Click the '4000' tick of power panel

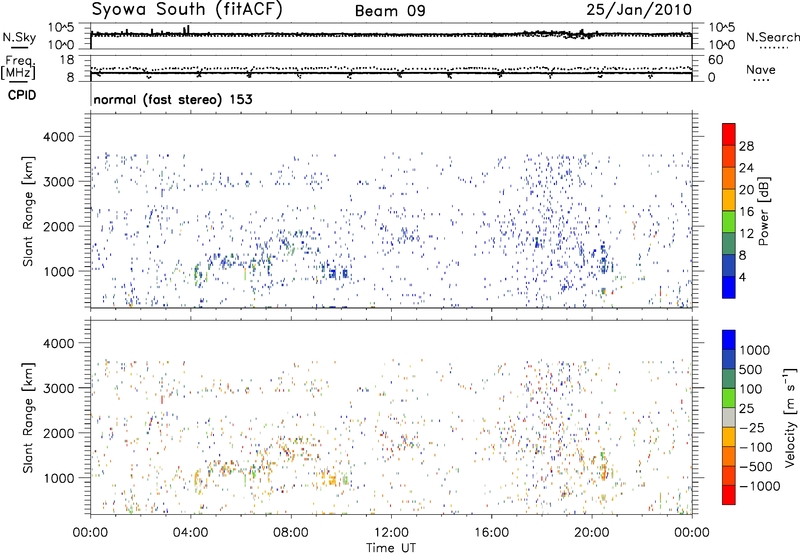59,137
